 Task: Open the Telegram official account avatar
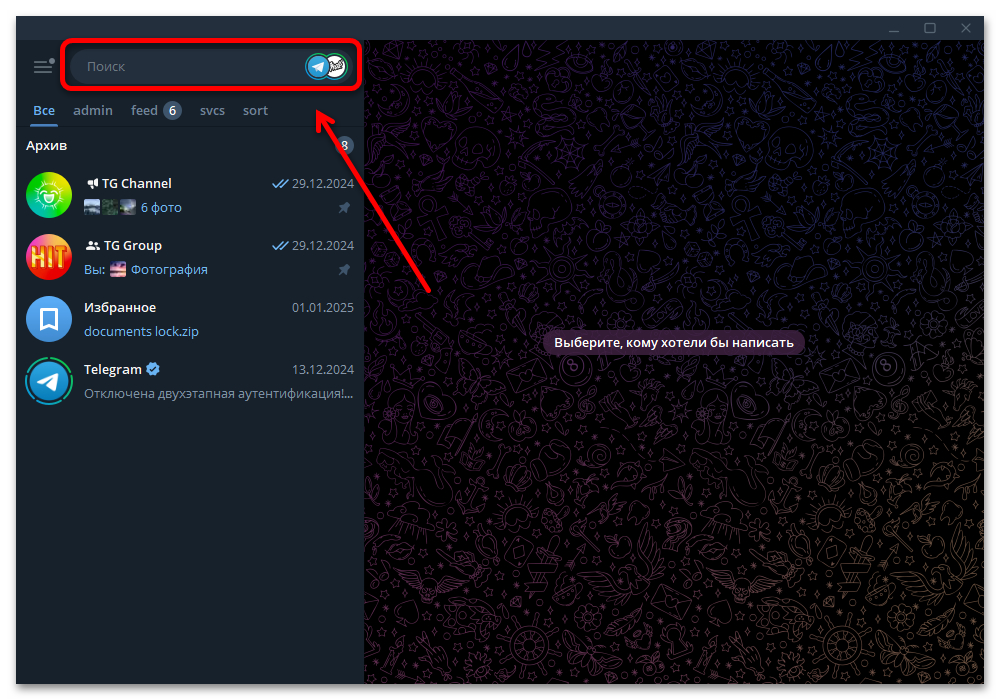(x=49, y=381)
